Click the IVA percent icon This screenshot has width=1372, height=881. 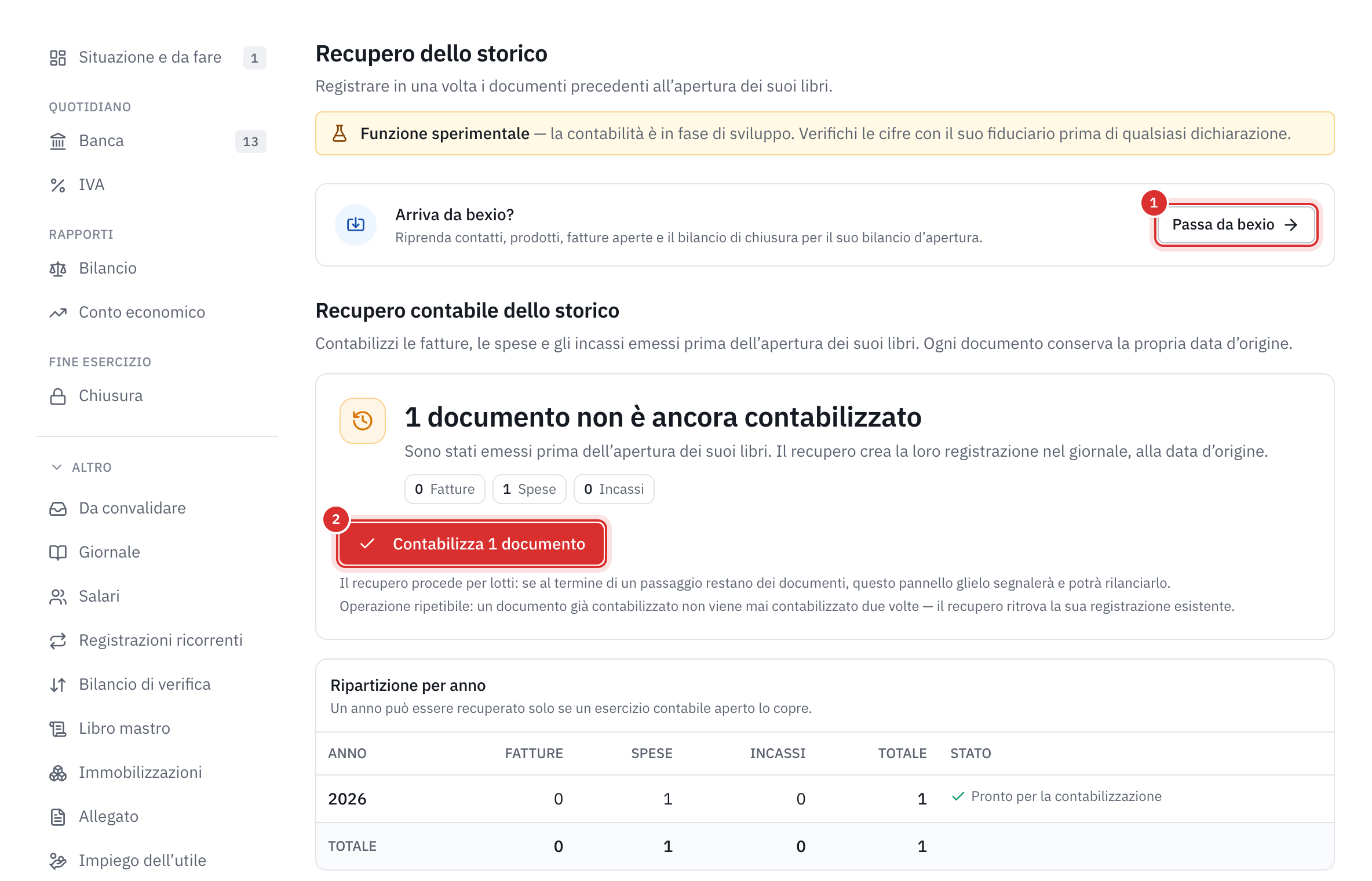click(58, 185)
